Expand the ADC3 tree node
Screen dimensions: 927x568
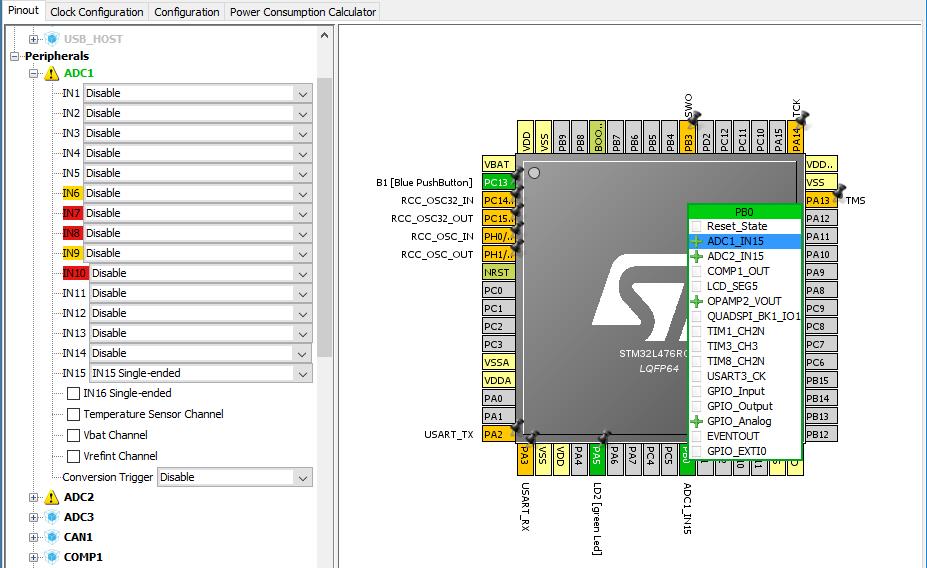pyautogui.click(x=34, y=518)
